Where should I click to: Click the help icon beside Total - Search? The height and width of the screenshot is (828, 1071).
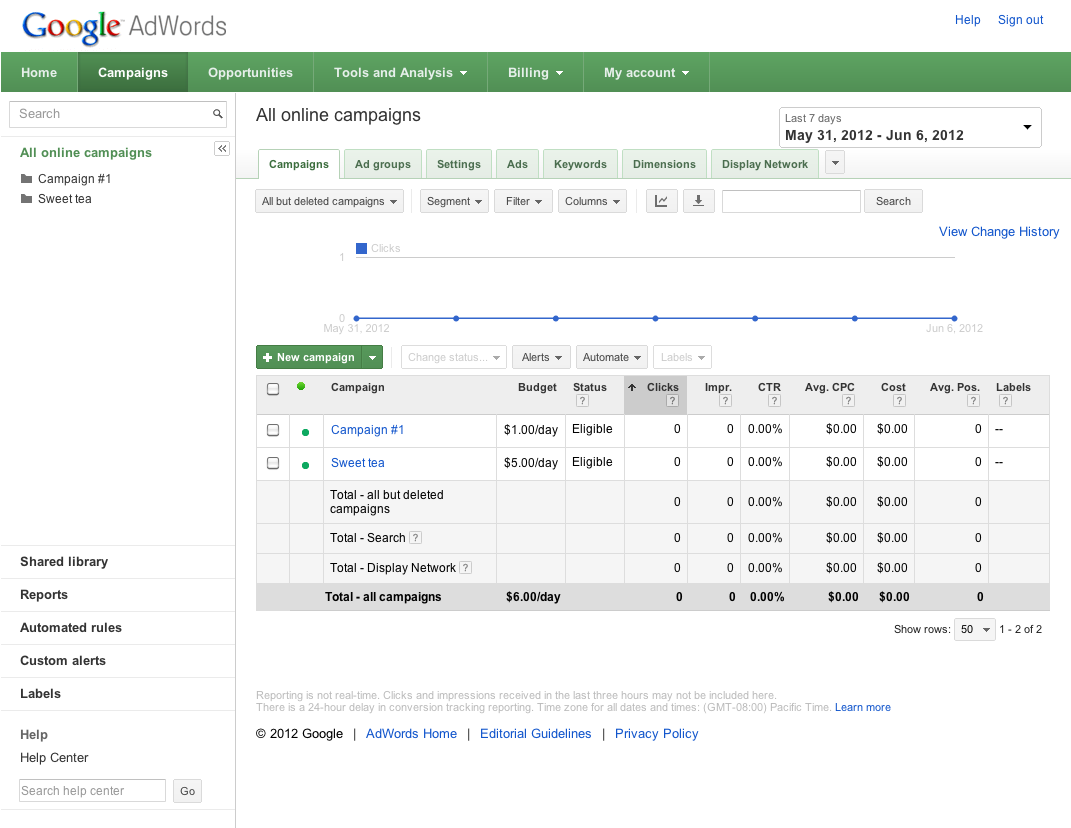(415, 538)
